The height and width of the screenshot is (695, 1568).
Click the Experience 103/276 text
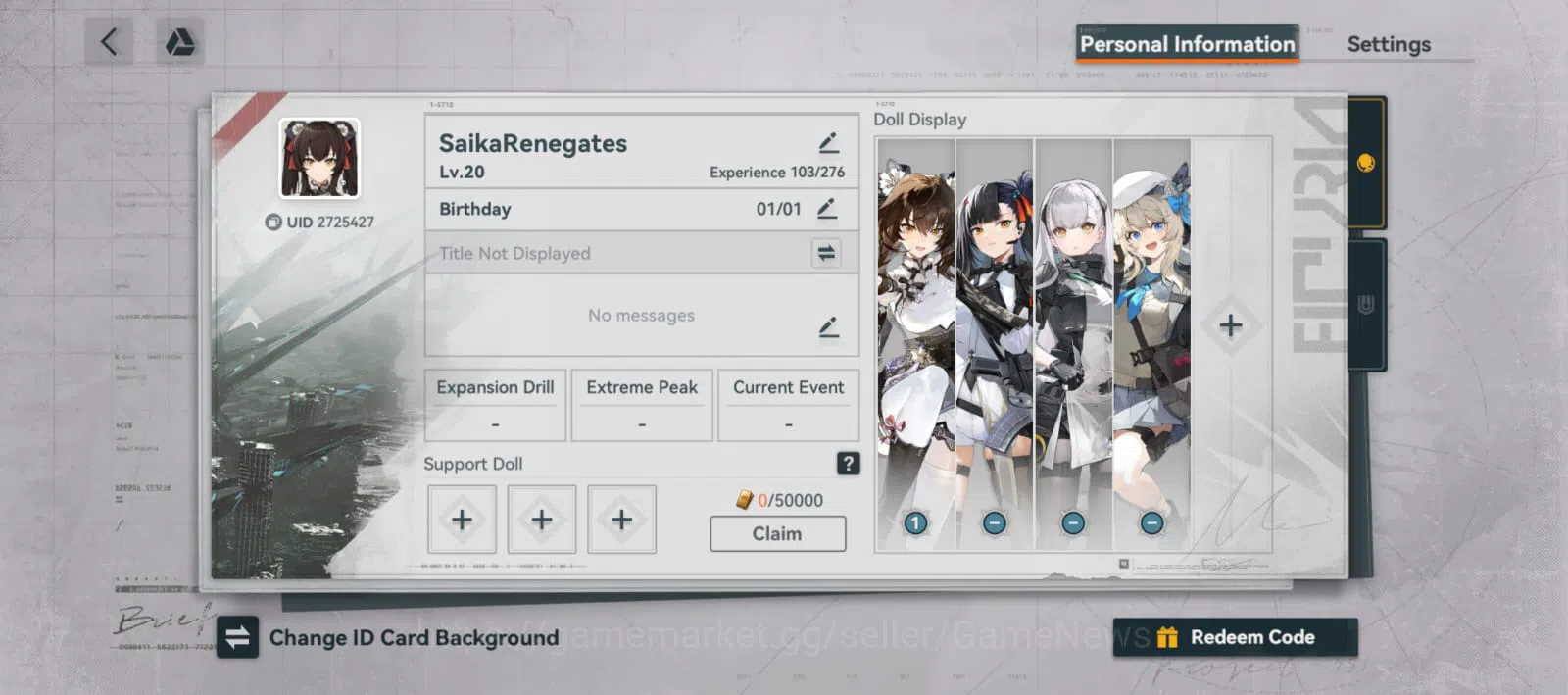tap(777, 173)
